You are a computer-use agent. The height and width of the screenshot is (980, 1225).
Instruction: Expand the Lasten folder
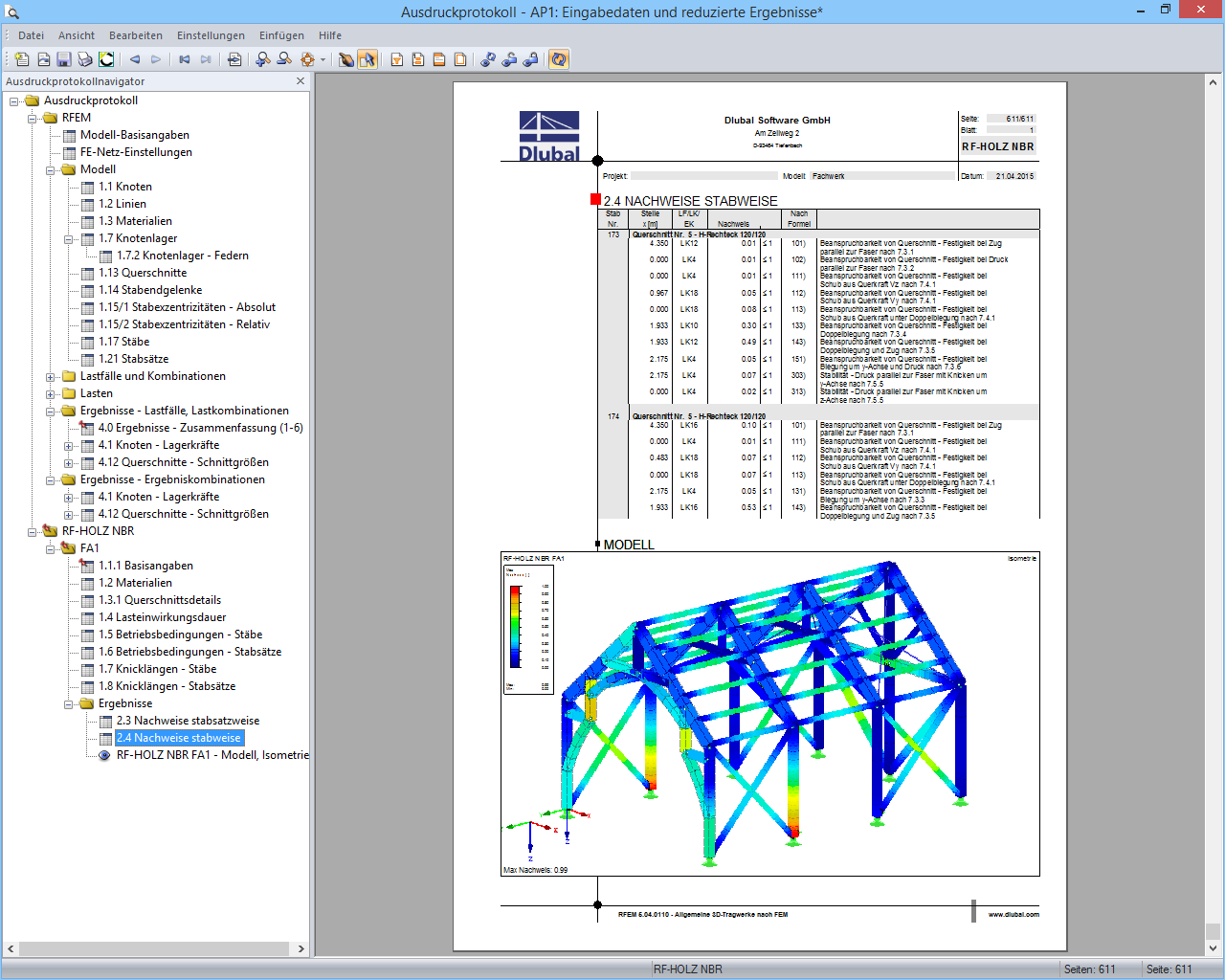[x=51, y=393]
